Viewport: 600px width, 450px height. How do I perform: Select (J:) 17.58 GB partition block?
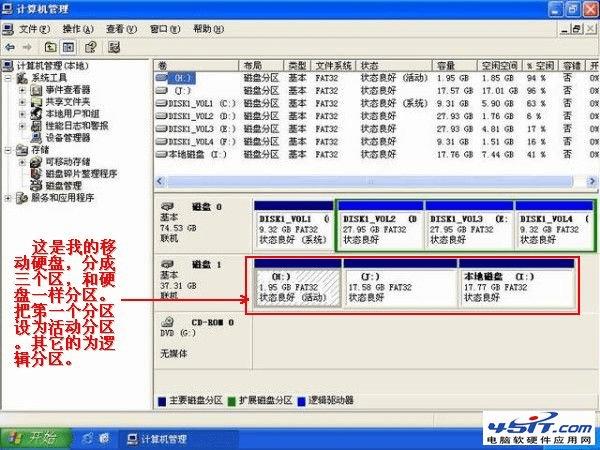click(400, 283)
